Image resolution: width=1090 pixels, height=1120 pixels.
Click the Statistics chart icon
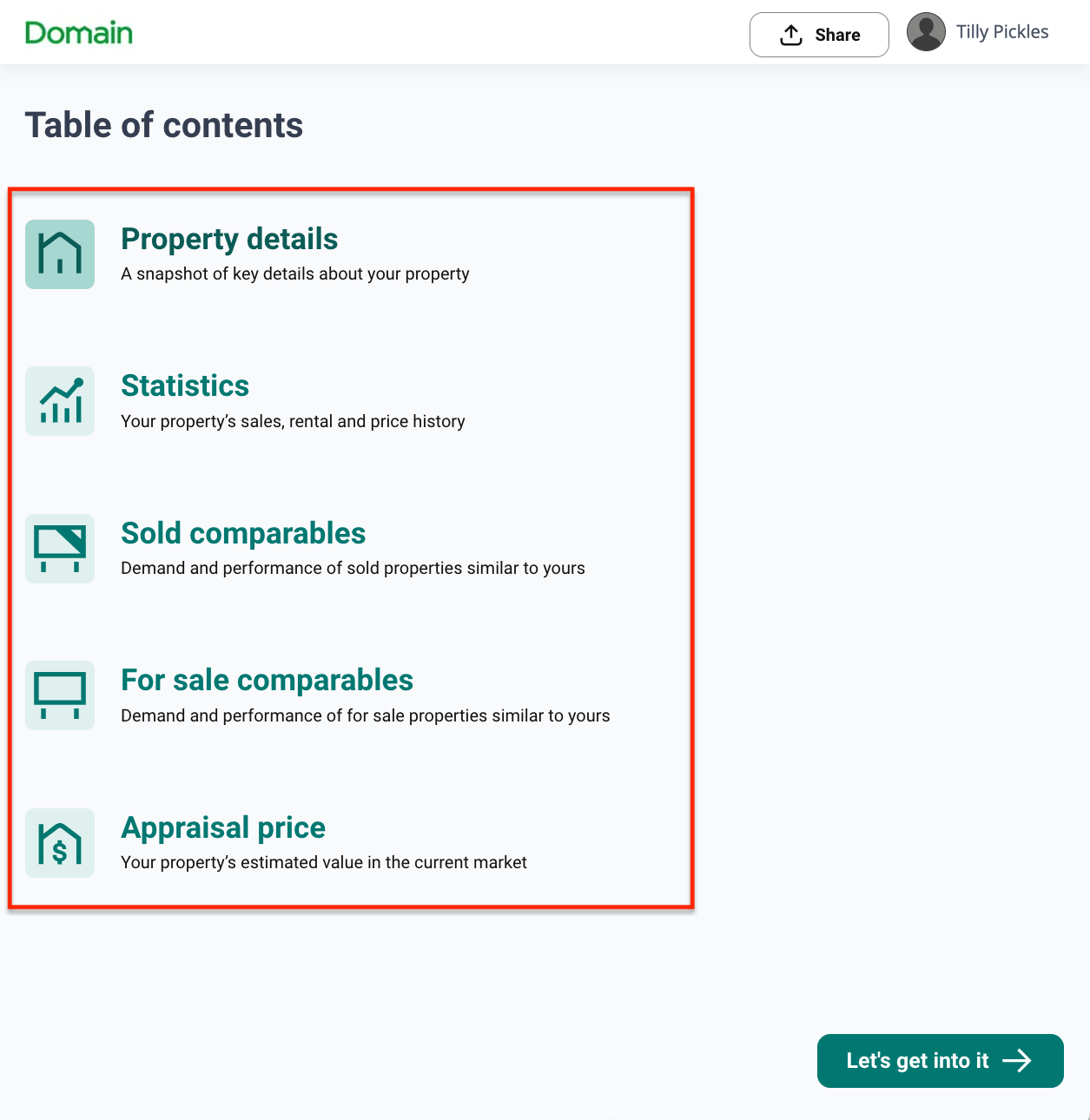pos(60,401)
